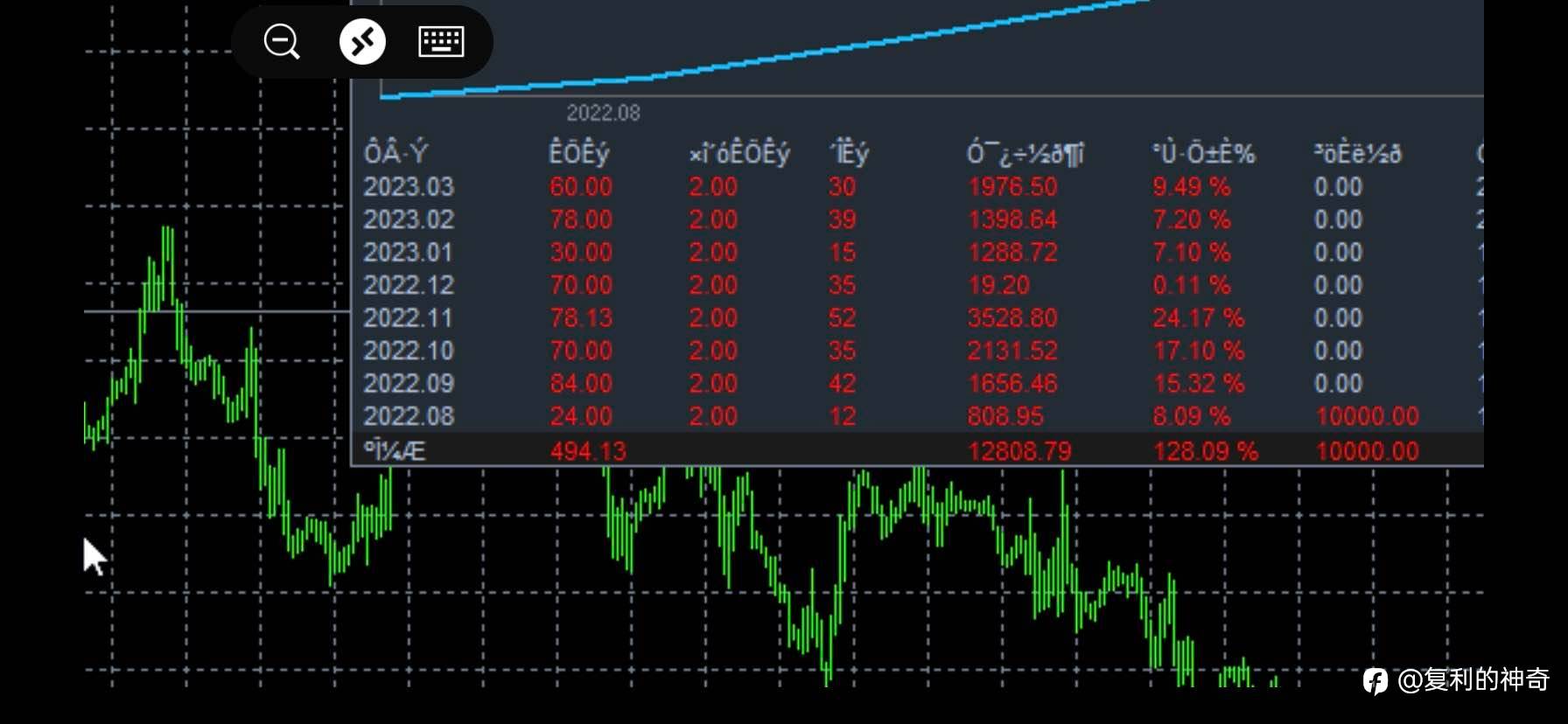Click the total summary row showing 494.13

(918, 450)
